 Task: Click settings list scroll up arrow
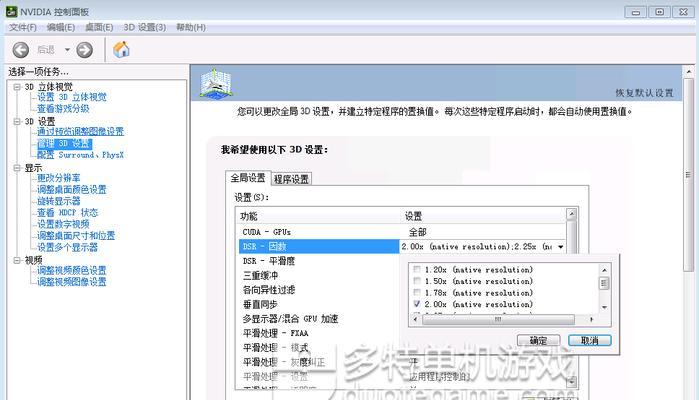coord(572,214)
